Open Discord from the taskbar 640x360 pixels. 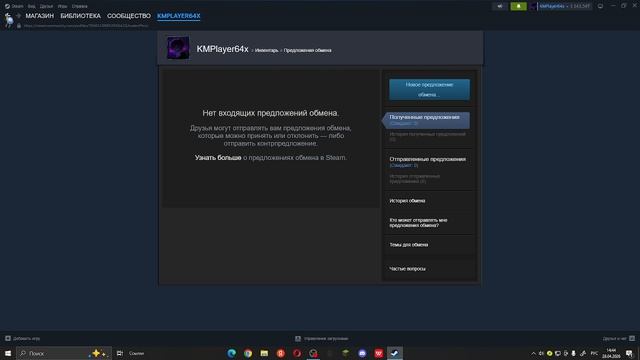pos(362,353)
